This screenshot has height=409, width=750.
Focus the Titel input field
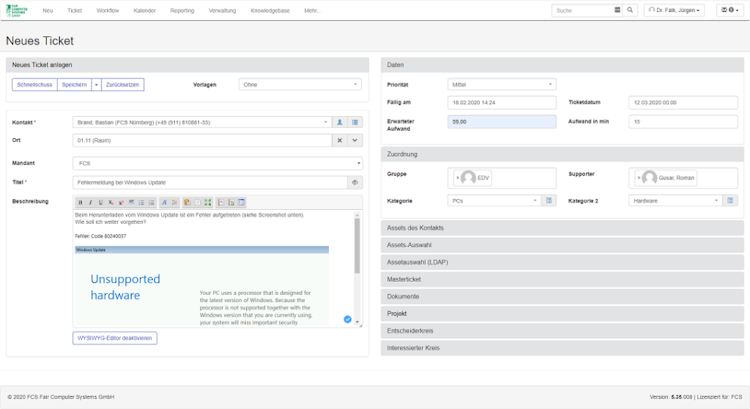coord(210,182)
